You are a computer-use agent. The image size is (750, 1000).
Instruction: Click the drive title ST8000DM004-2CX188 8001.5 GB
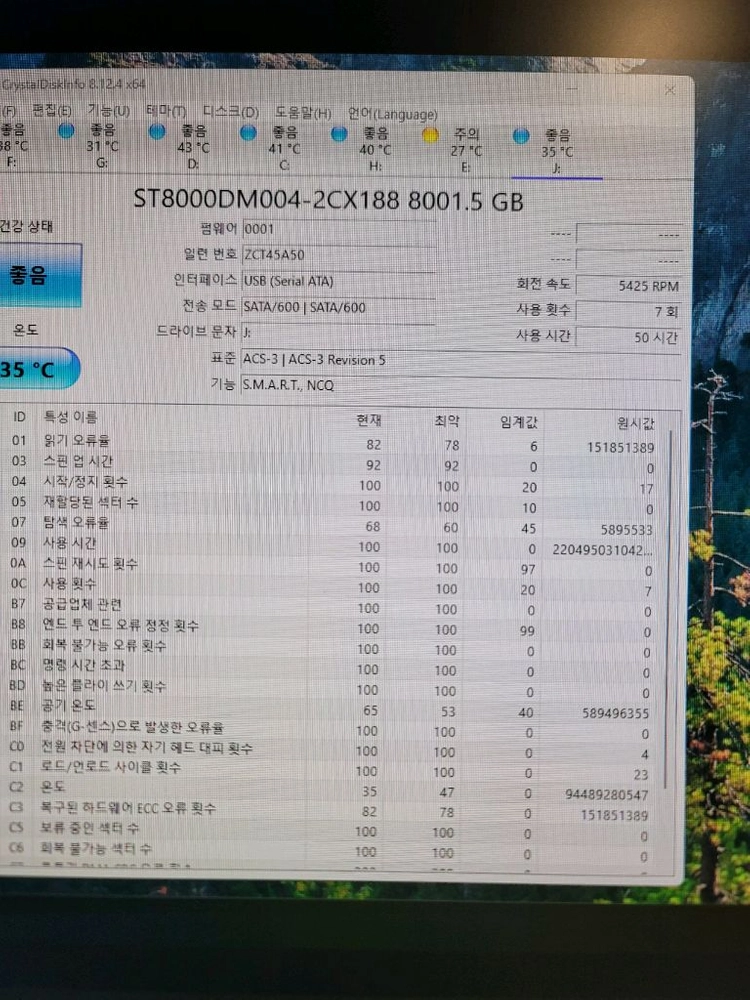point(328,201)
